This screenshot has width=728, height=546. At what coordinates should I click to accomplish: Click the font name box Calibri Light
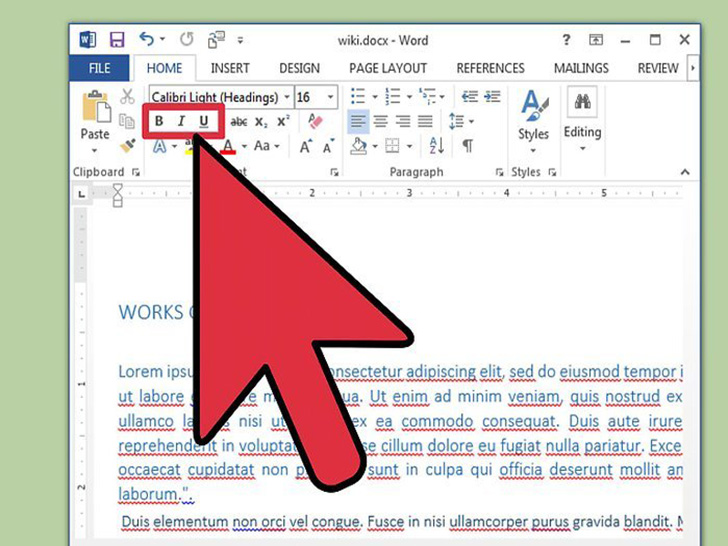coord(215,97)
